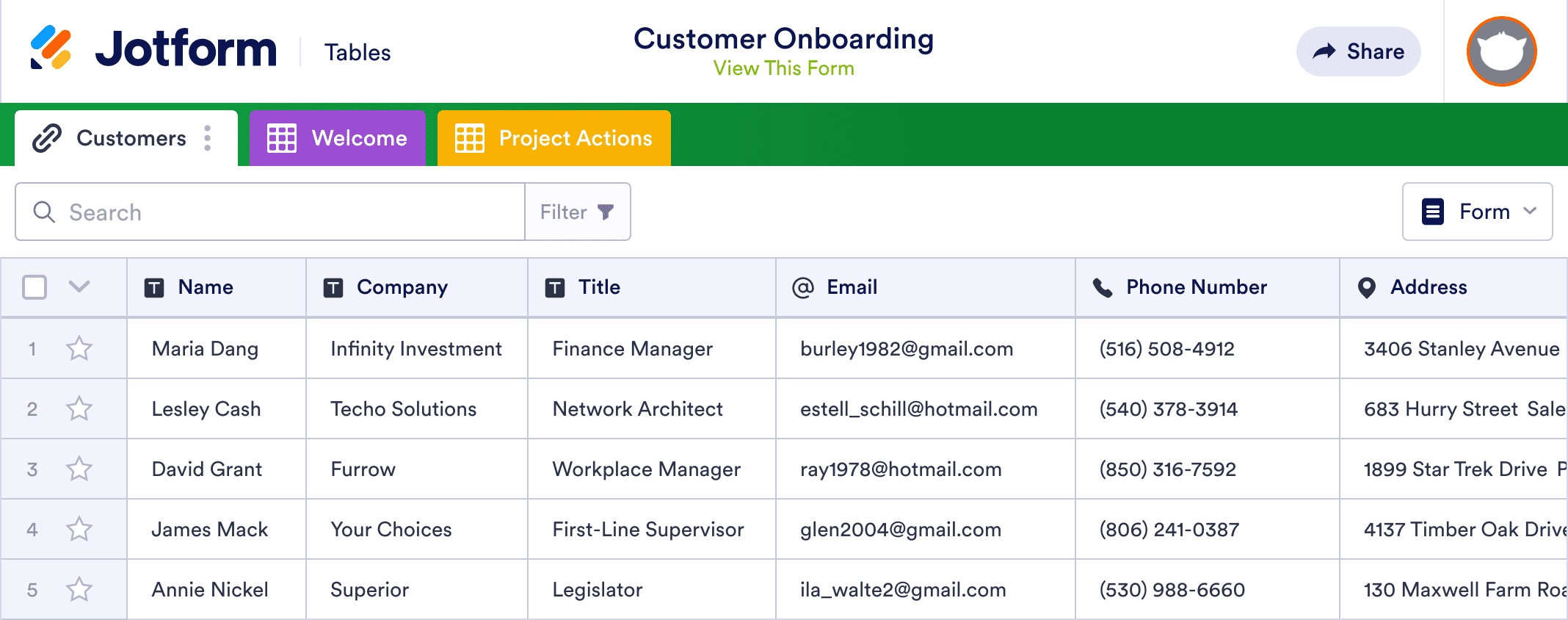Screen dimensions: 1568x620
Task: Open the user profile avatar
Action: (1501, 51)
